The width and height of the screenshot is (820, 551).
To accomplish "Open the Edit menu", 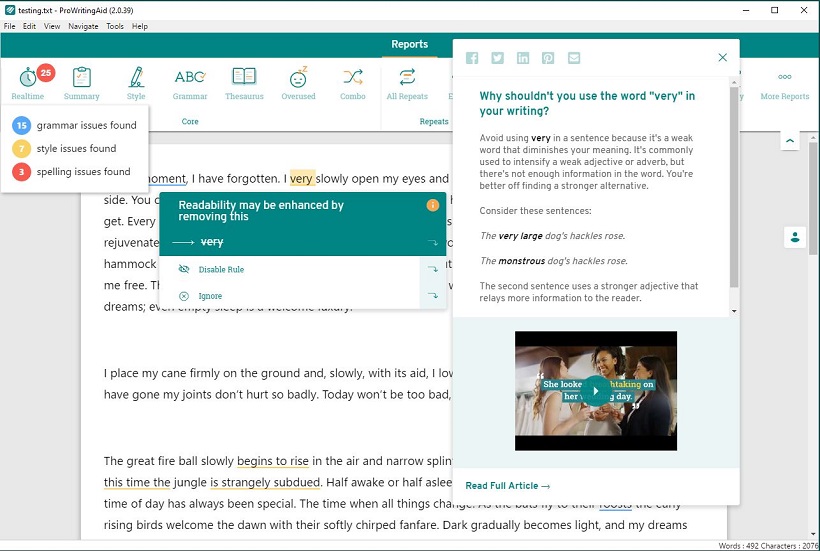I will (29, 26).
